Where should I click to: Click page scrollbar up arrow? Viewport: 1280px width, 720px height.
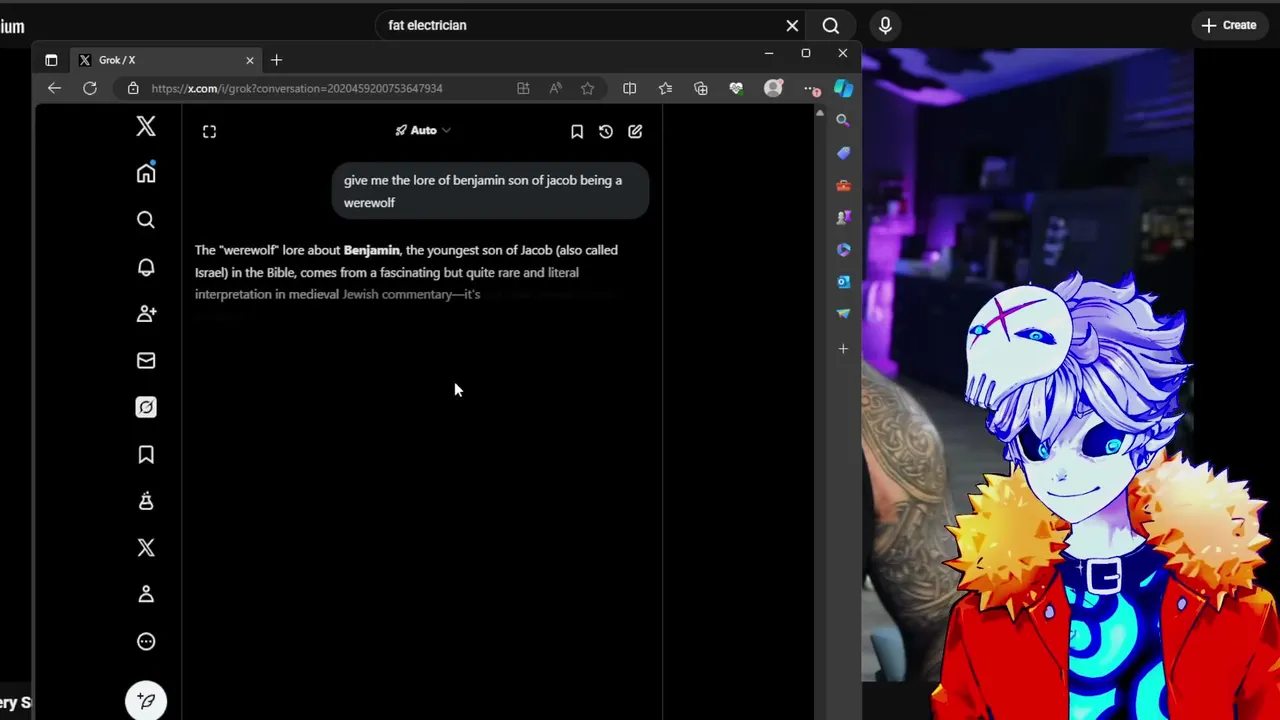click(x=820, y=113)
